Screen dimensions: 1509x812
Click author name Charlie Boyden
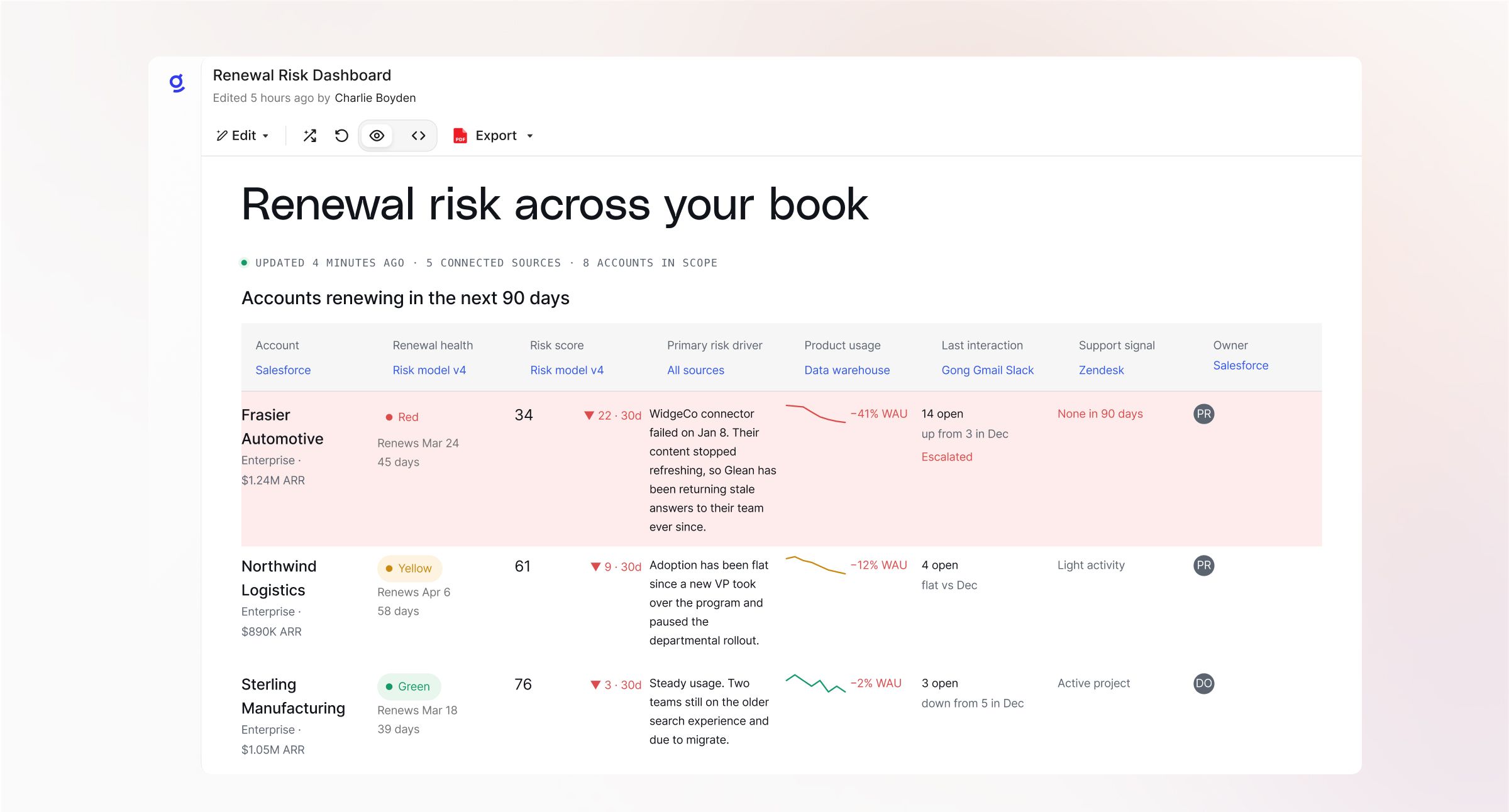(x=375, y=98)
